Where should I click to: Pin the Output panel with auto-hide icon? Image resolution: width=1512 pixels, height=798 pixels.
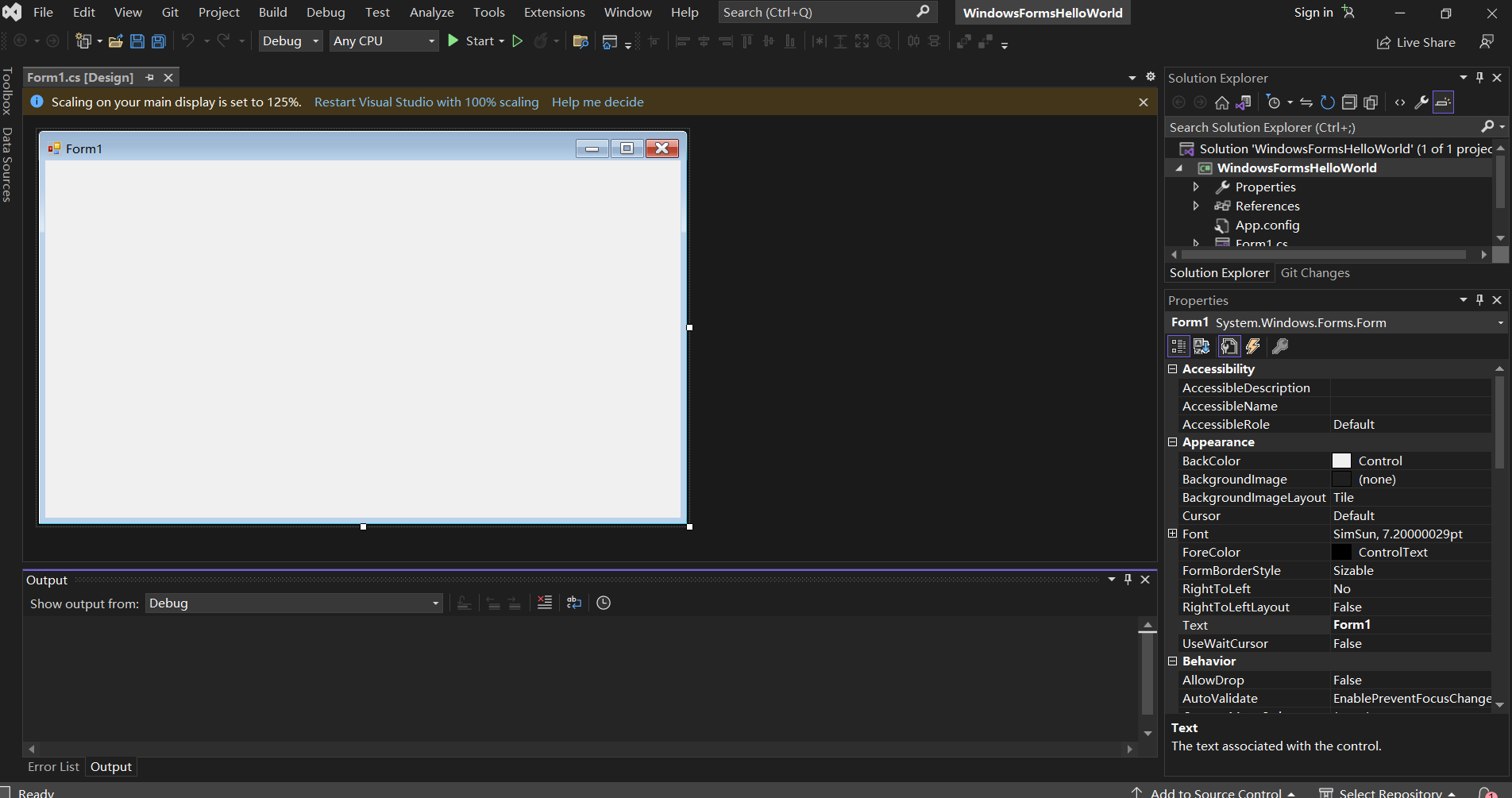point(1128,580)
